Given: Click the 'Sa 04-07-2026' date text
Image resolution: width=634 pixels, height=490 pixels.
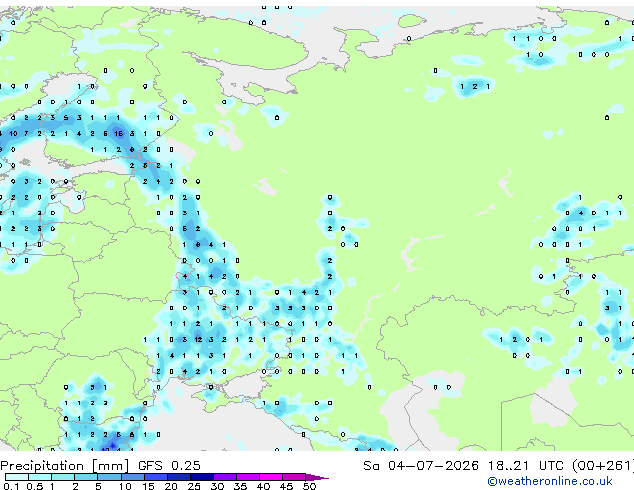Looking at the screenshot, I should 421,466.
